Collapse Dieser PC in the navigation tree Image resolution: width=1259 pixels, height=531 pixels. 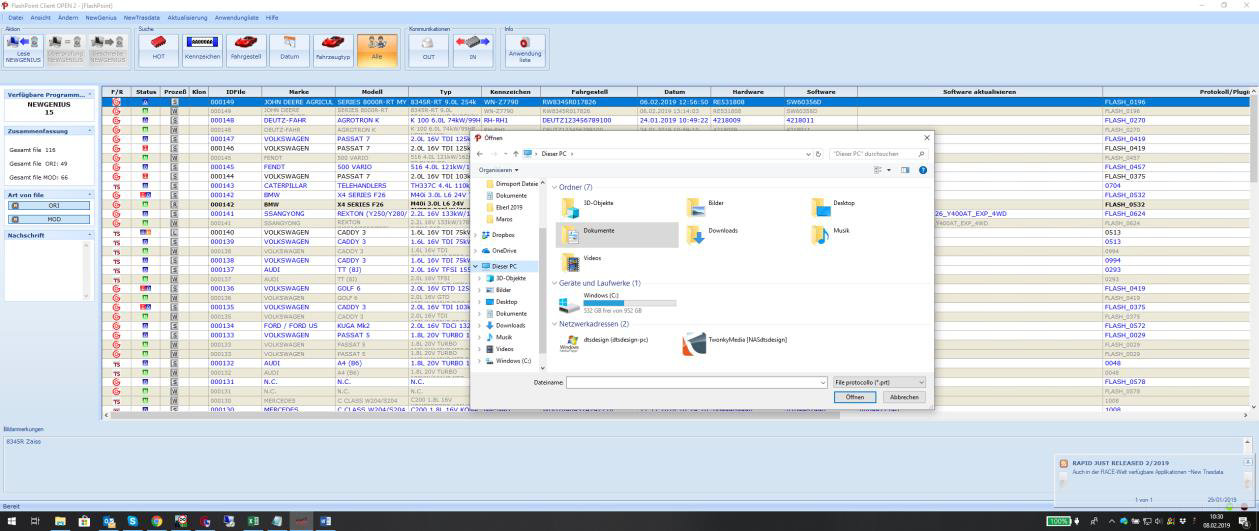coord(476,266)
